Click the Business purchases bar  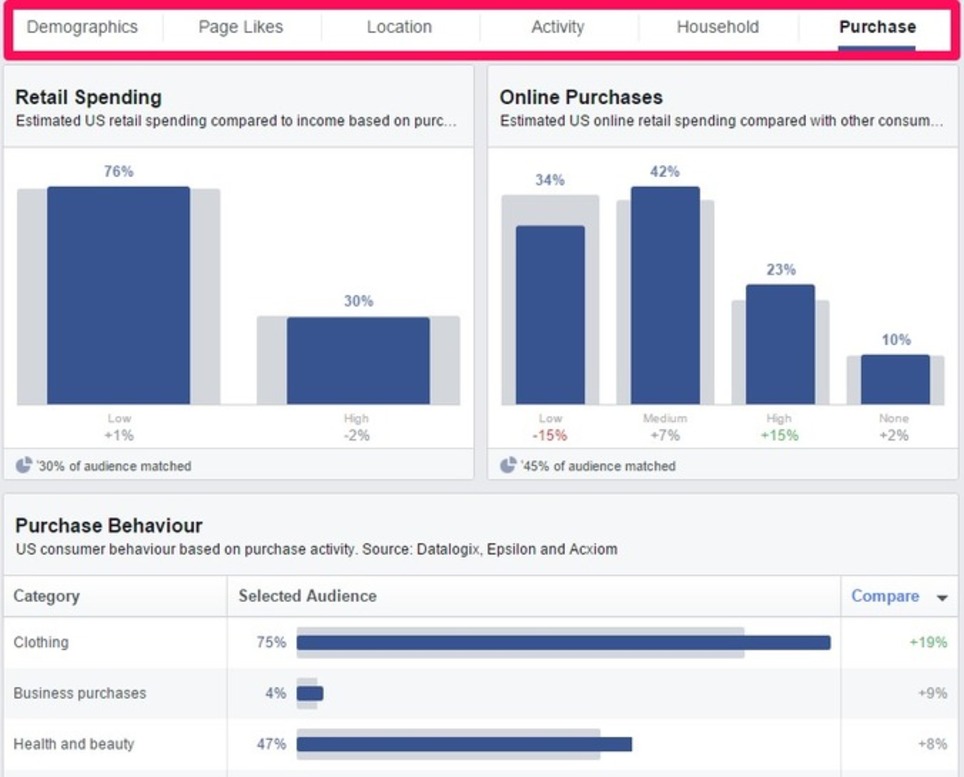coord(310,692)
